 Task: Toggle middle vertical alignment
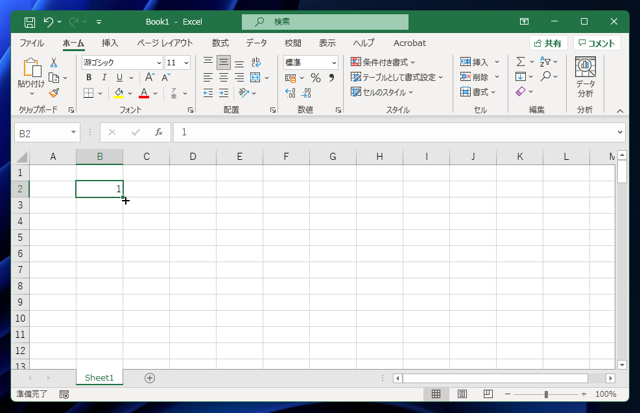coord(223,62)
